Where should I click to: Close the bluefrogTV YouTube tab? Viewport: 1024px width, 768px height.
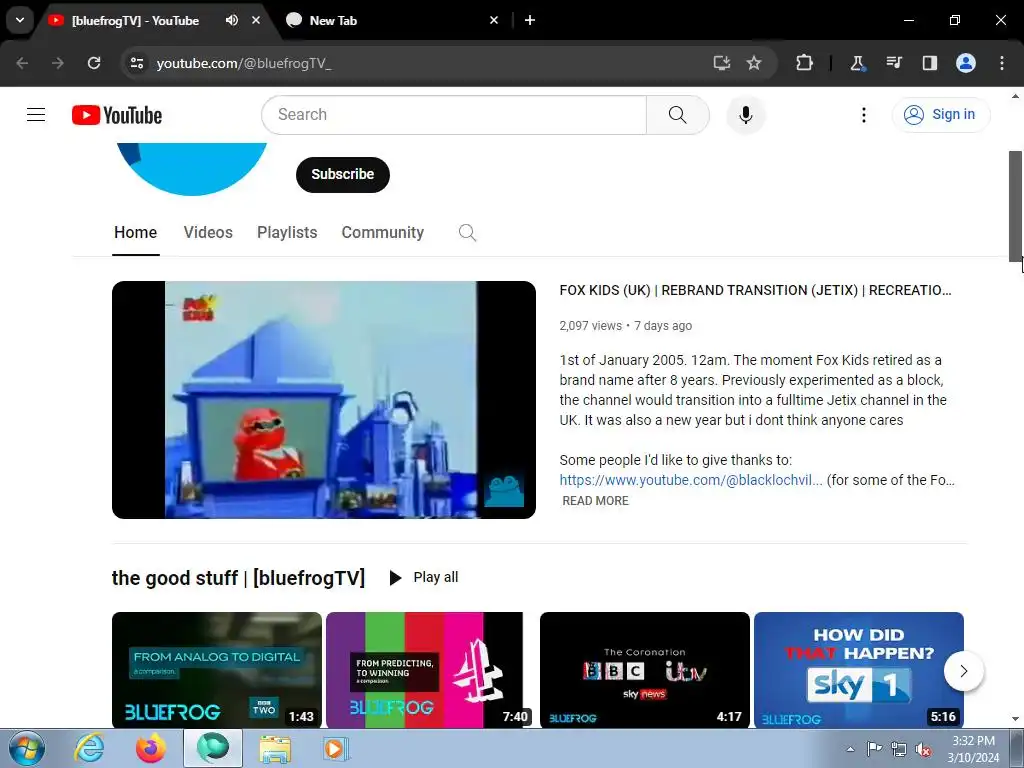(x=256, y=20)
